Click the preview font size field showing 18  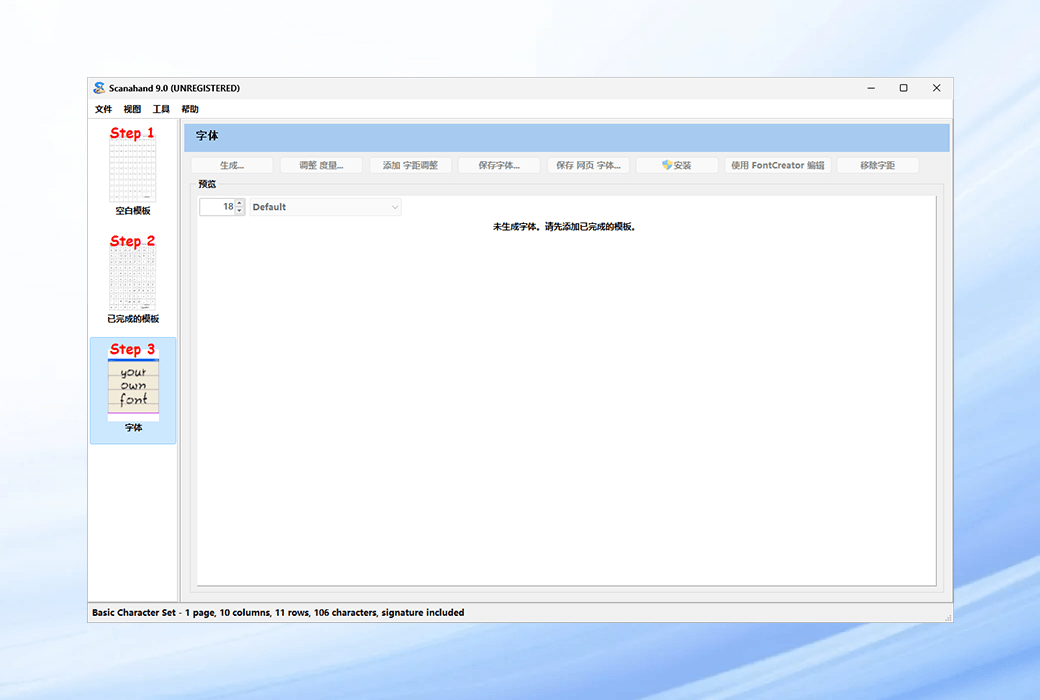pos(218,207)
